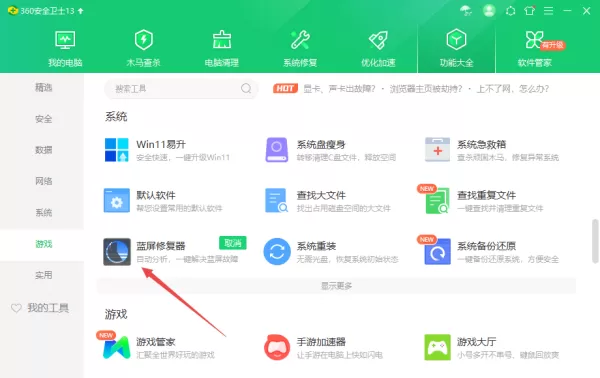Open the main hamburger menu

tap(548, 11)
